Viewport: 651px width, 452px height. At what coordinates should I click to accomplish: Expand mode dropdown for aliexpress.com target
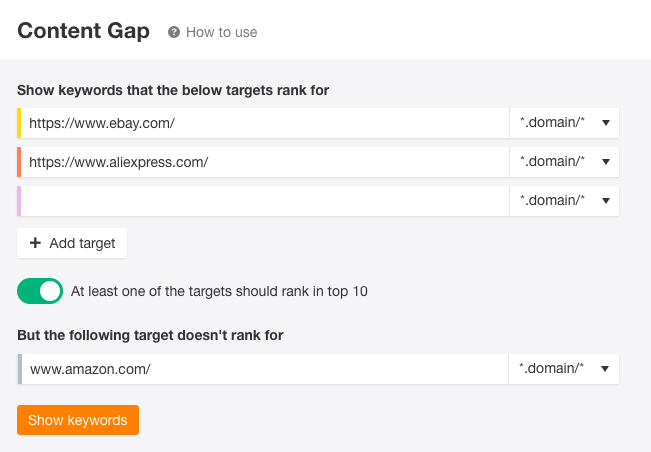click(564, 162)
